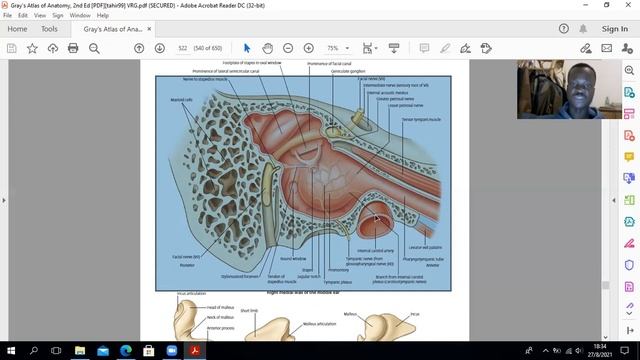Open the Protect shield side tool

[629, 265]
